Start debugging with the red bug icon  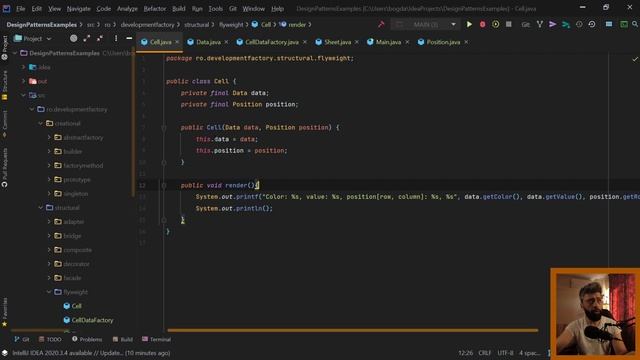[482, 24]
